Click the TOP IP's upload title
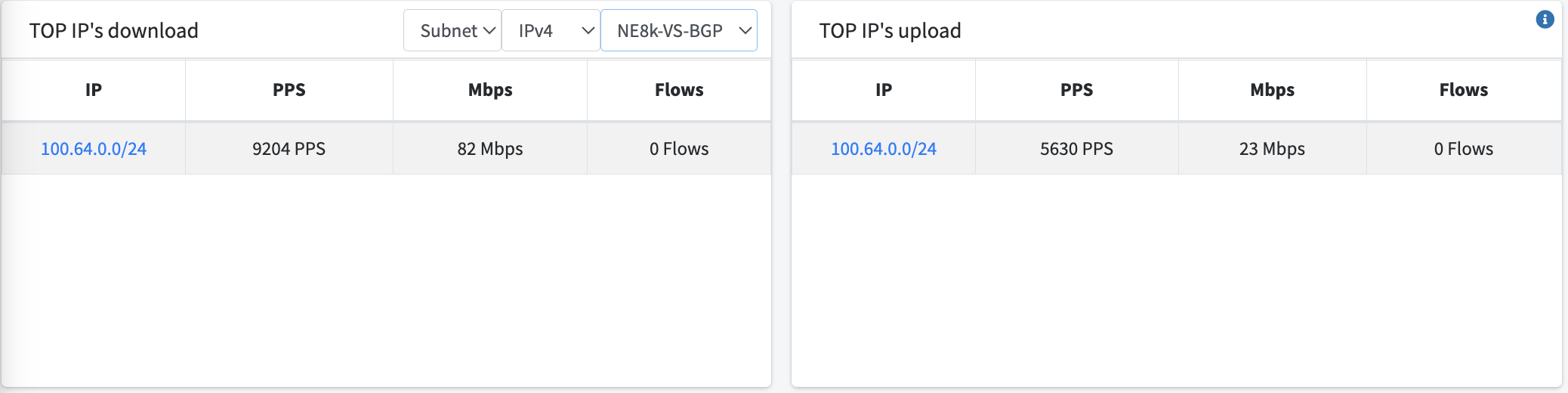 point(890,31)
